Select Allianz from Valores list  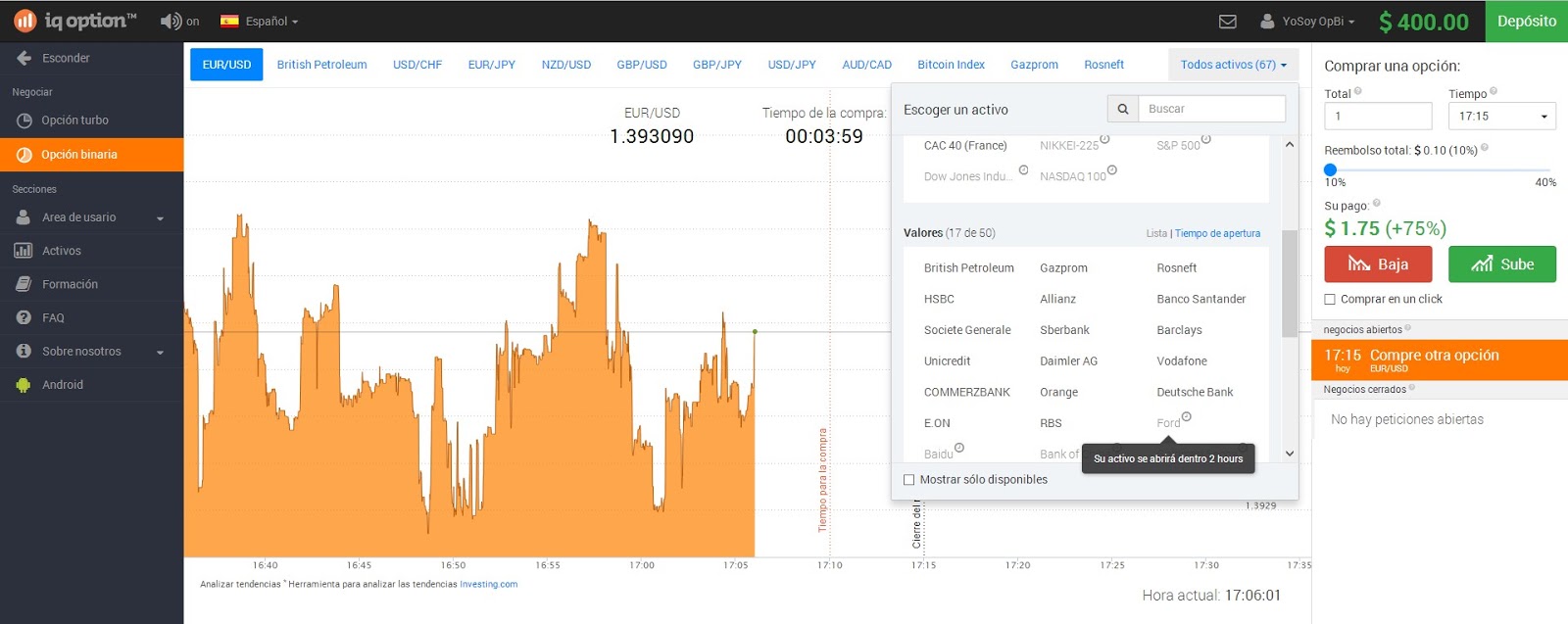[x=1057, y=299]
